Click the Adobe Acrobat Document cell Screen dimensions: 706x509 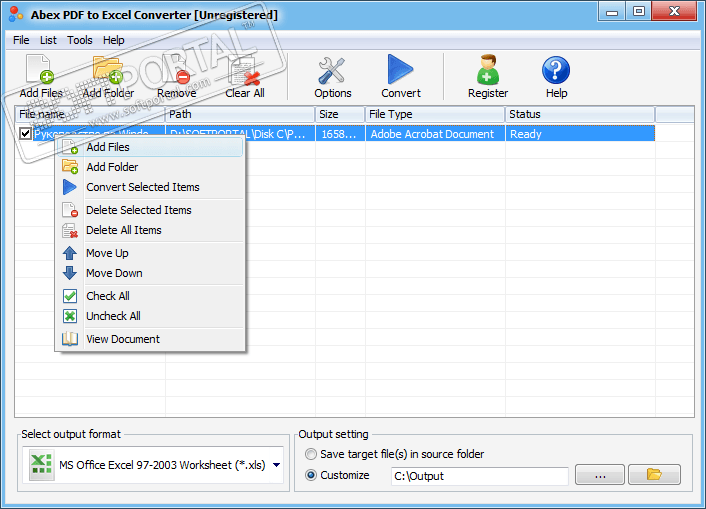(x=435, y=134)
